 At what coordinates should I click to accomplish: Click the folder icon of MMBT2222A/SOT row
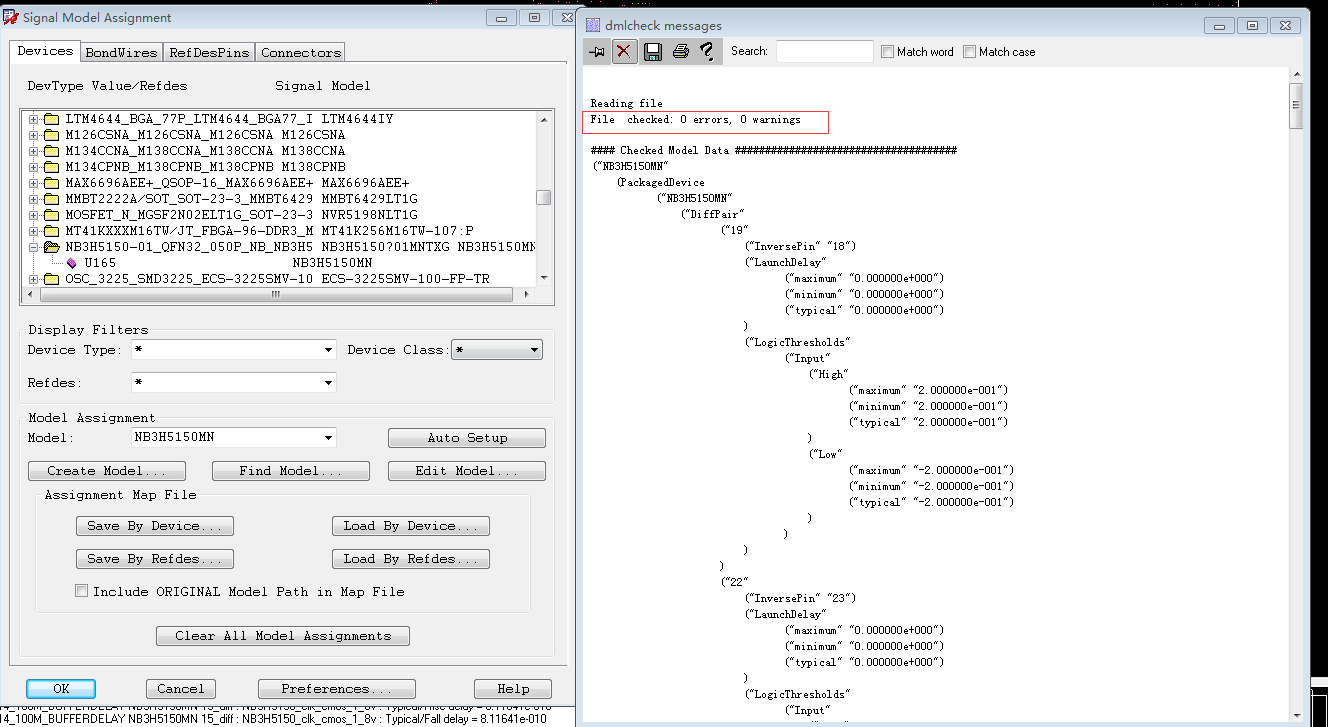pyautogui.click(x=51, y=199)
